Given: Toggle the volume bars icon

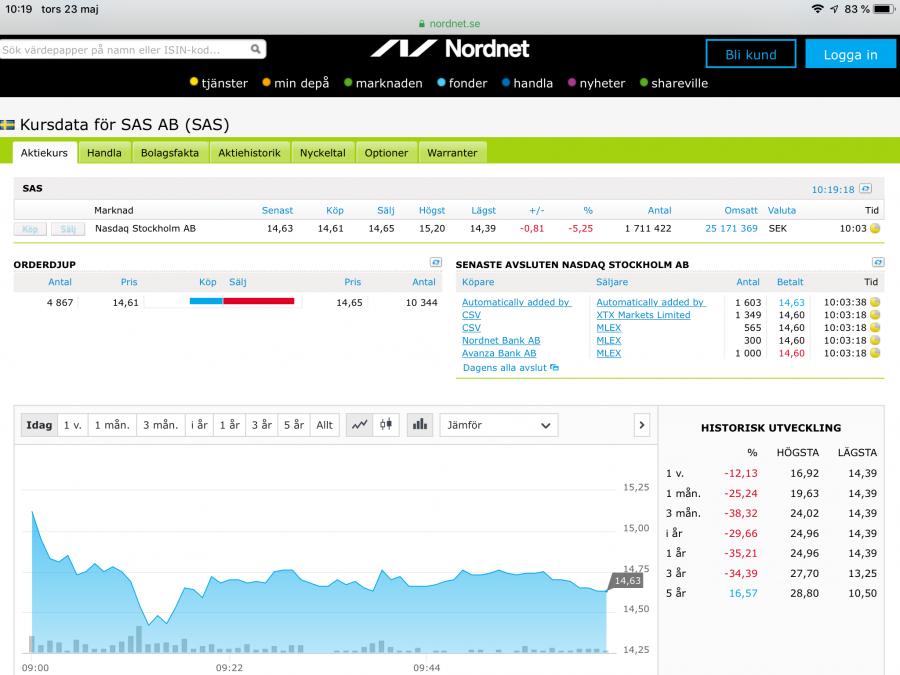Looking at the screenshot, I should tap(419, 425).
